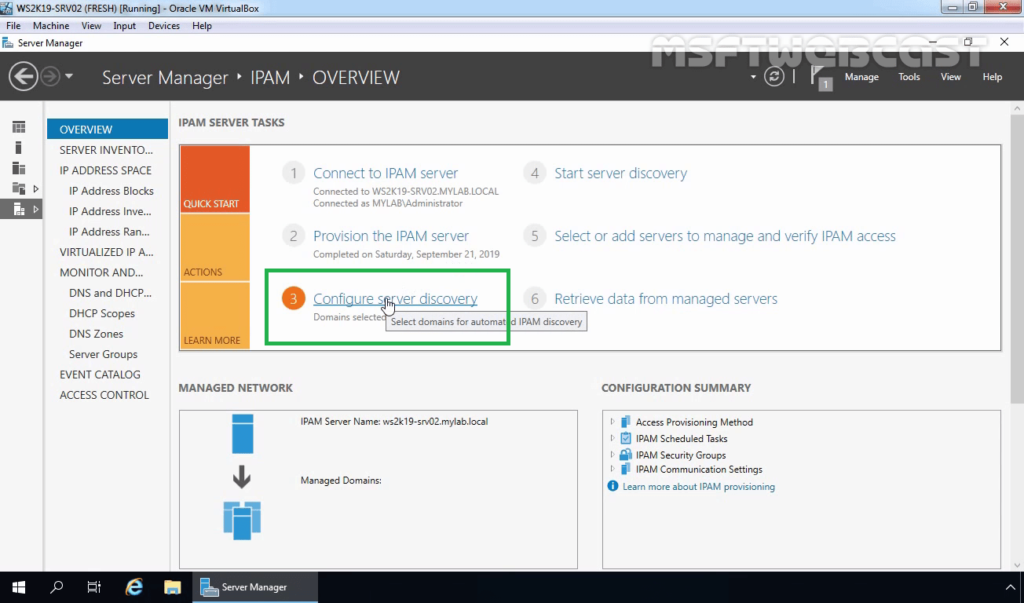Click Connect to IPAM server link
The width and height of the screenshot is (1024, 603).
[385, 173]
